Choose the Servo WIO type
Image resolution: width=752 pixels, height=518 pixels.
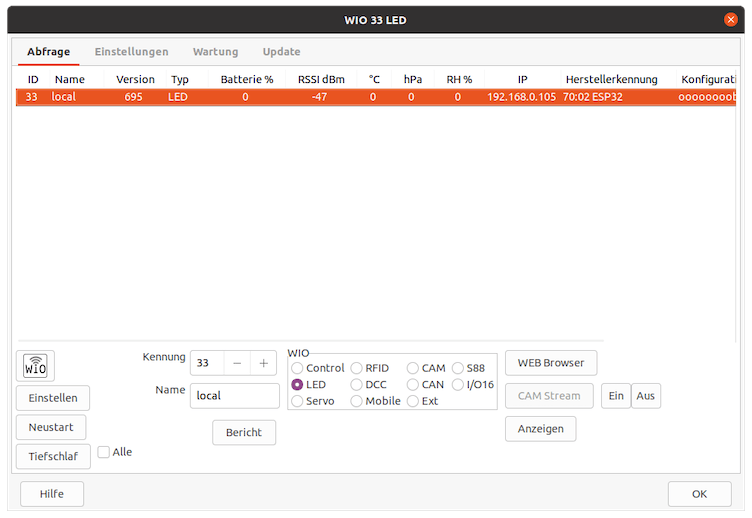(x=297, y=401)
